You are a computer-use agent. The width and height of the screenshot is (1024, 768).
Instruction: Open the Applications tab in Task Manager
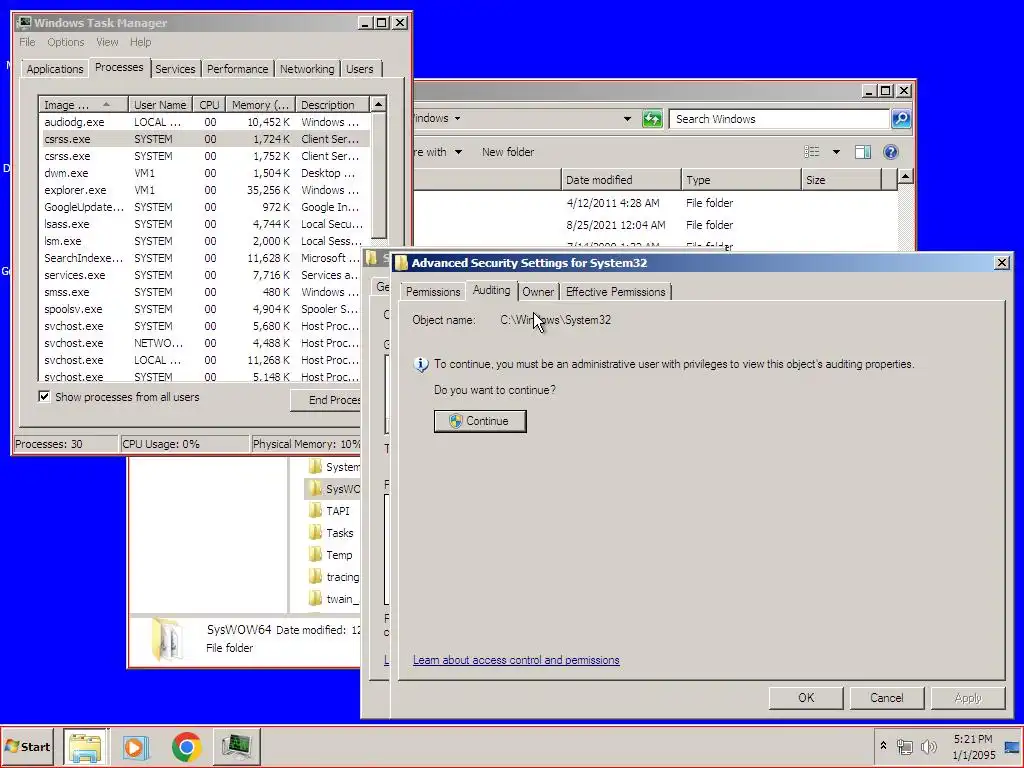tap(55, 69)
